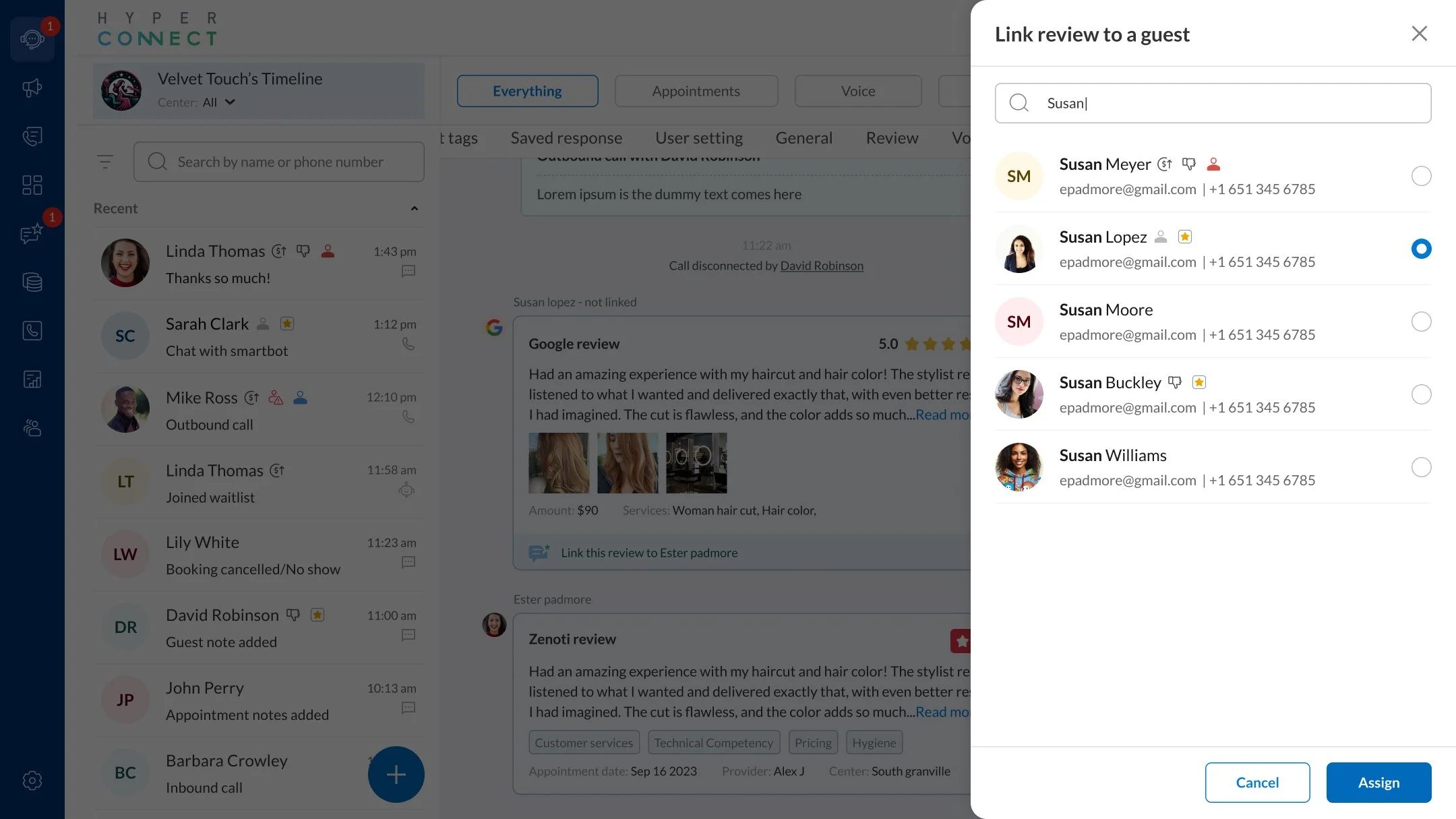Select the radio button for Susan Moore
1456x819 pixels.
coord(1422,322)
